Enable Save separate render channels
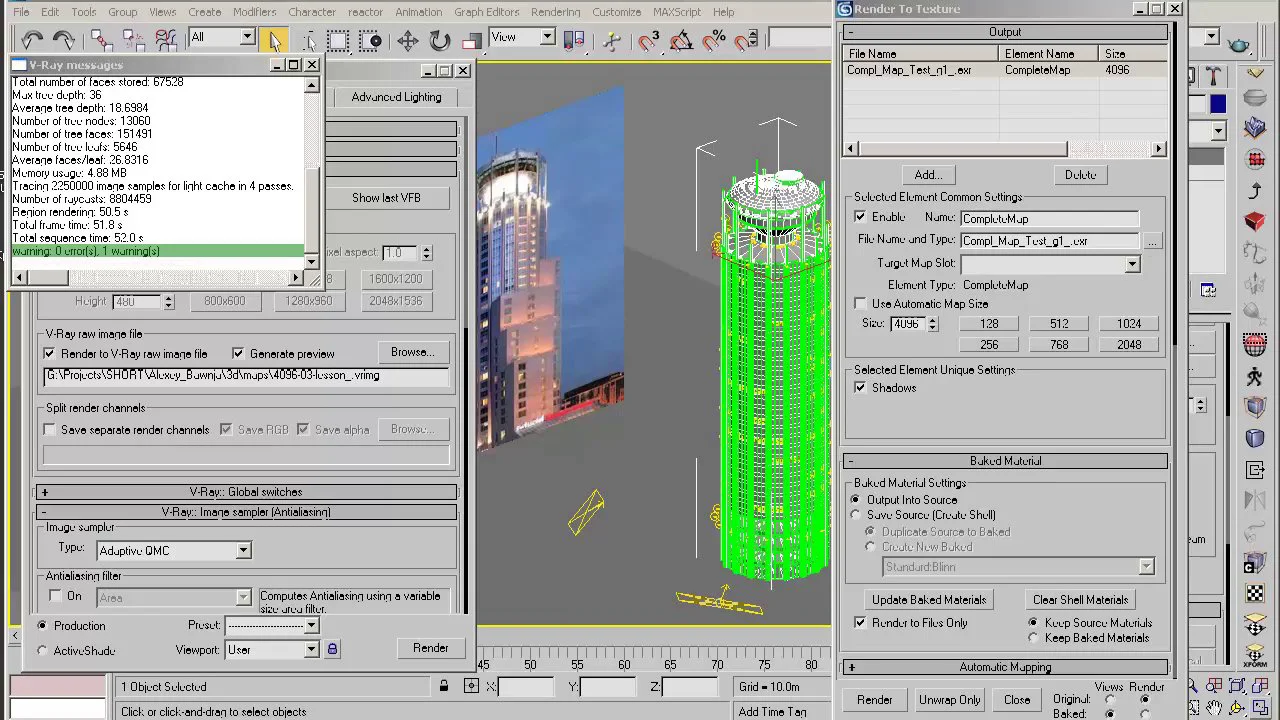1280x720 pixels. (49, 430)
